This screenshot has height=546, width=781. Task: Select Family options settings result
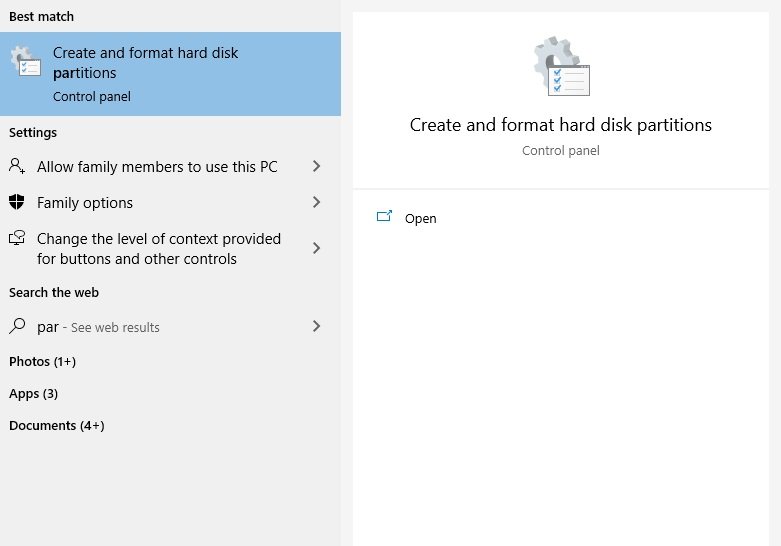pos(85,203)
